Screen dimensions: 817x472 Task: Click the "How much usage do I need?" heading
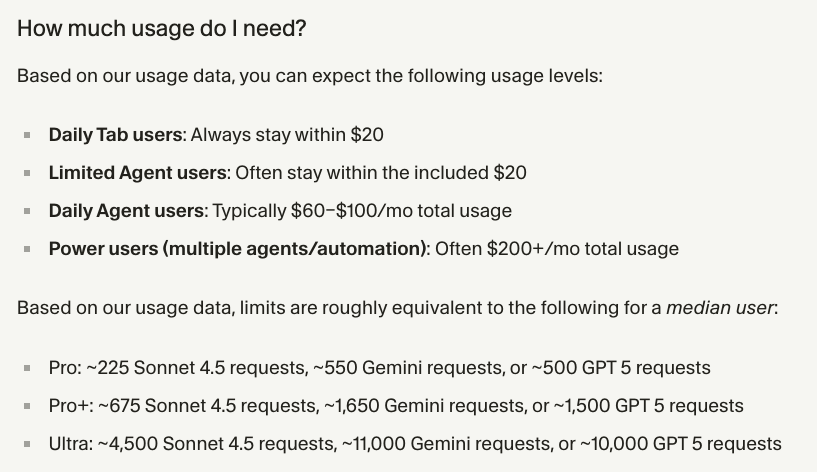click(x=161, y=29)
